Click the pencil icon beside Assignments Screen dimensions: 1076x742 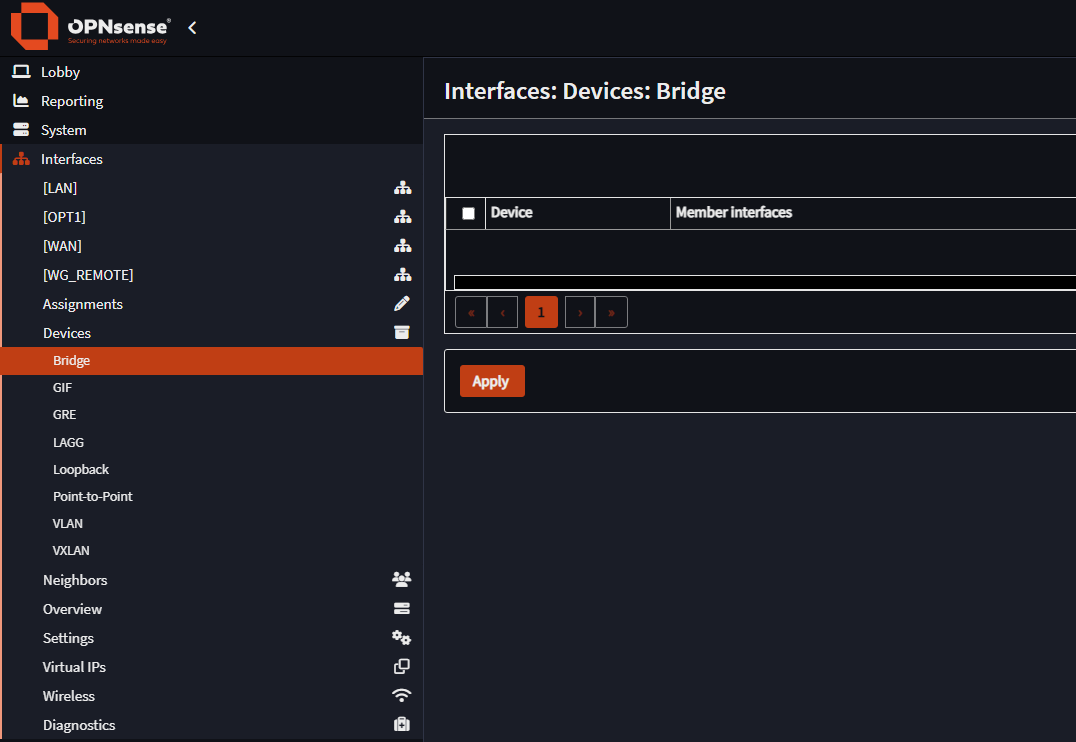coord(402,303)
